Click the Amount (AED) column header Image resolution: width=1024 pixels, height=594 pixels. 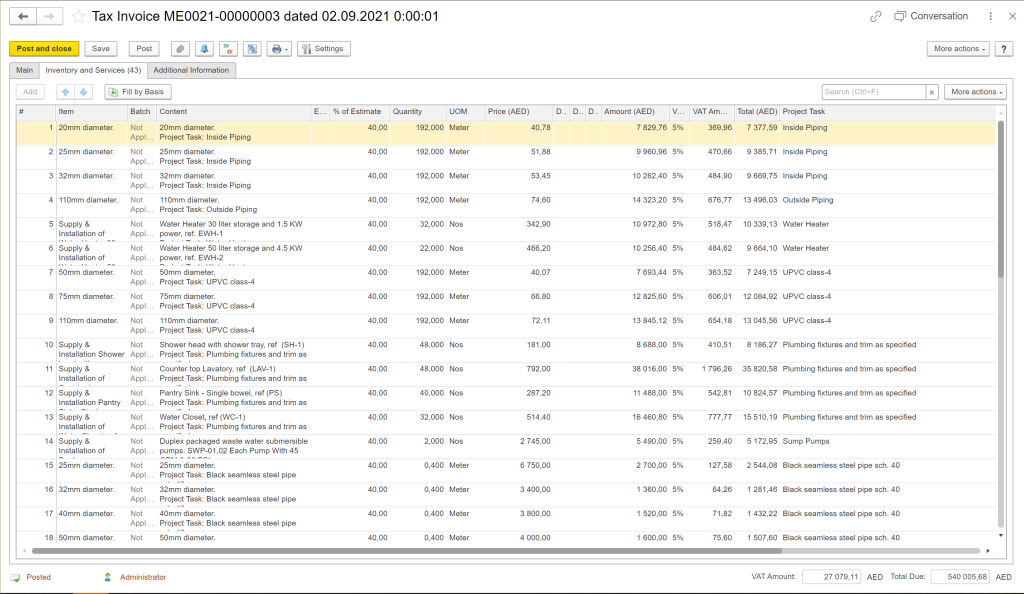coord(635,112)
